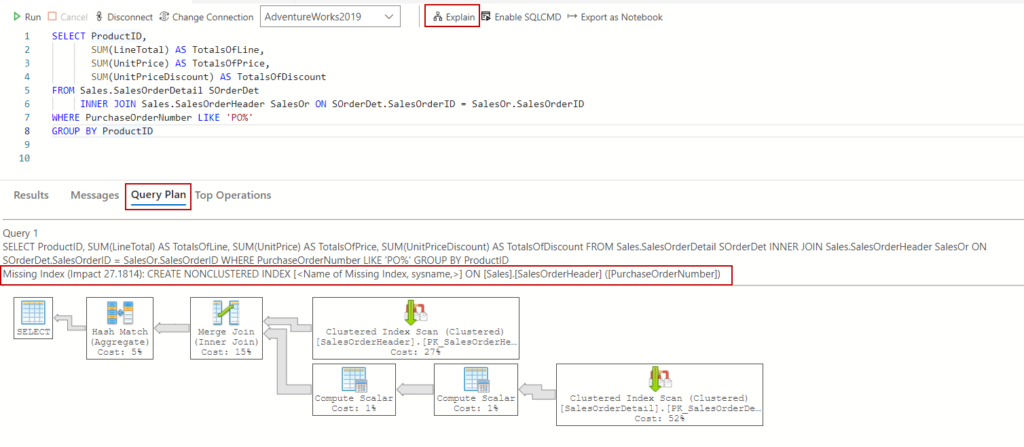
Task: Click line number 10 in the editor gutter
Action: point(25,159)
